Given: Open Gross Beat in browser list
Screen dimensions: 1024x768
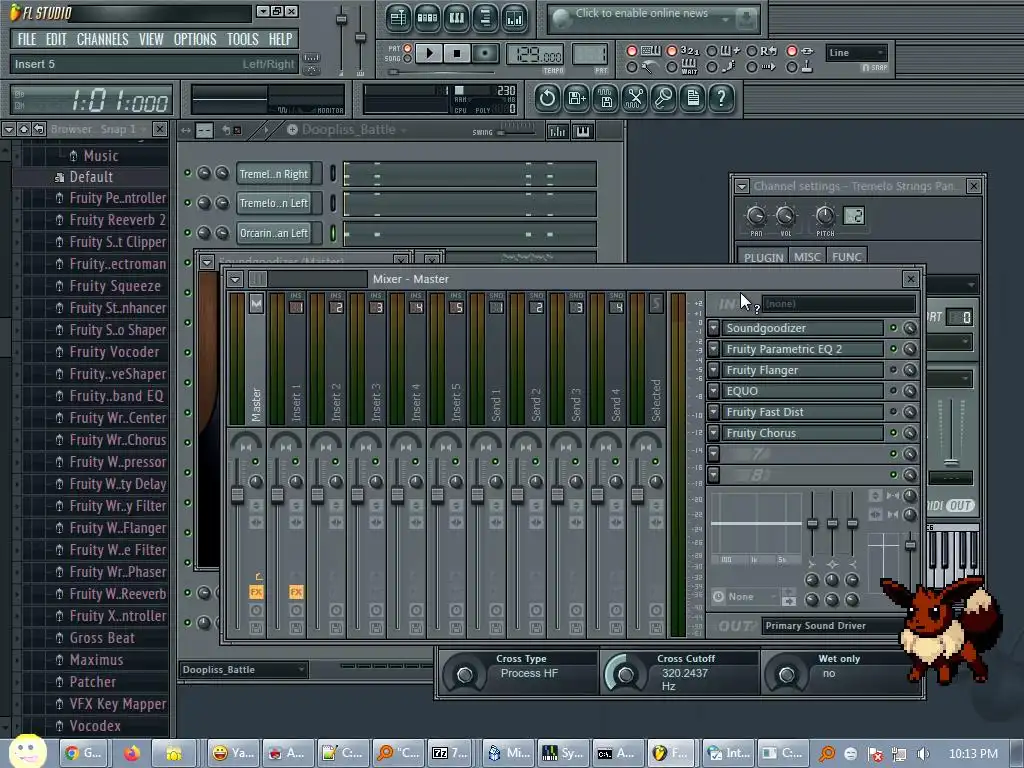Looking at the screenshot, I should (x=102, y=638).
